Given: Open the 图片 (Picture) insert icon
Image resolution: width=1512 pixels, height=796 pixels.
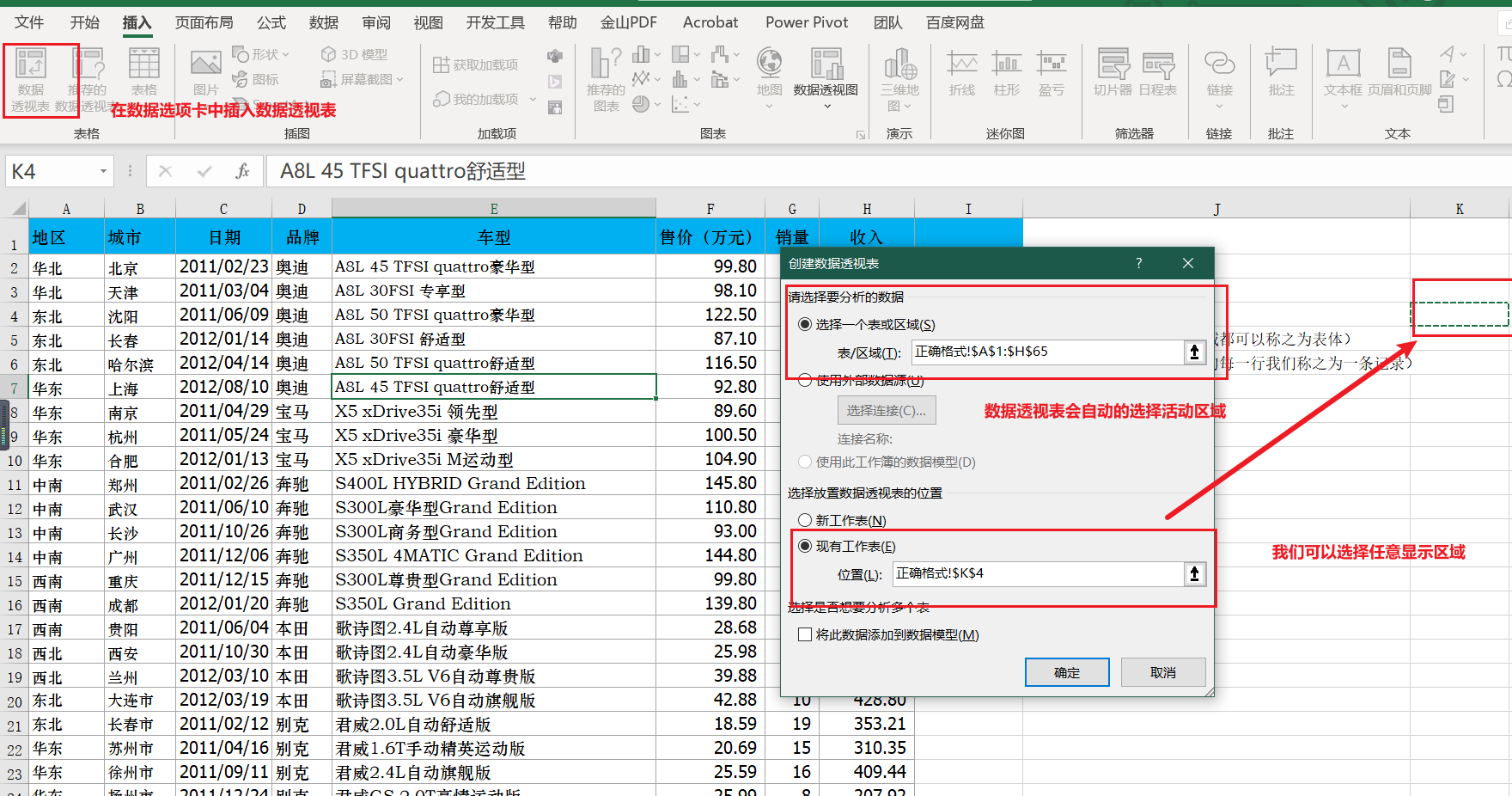Looking at the screenshot, I should coord(205,72).
